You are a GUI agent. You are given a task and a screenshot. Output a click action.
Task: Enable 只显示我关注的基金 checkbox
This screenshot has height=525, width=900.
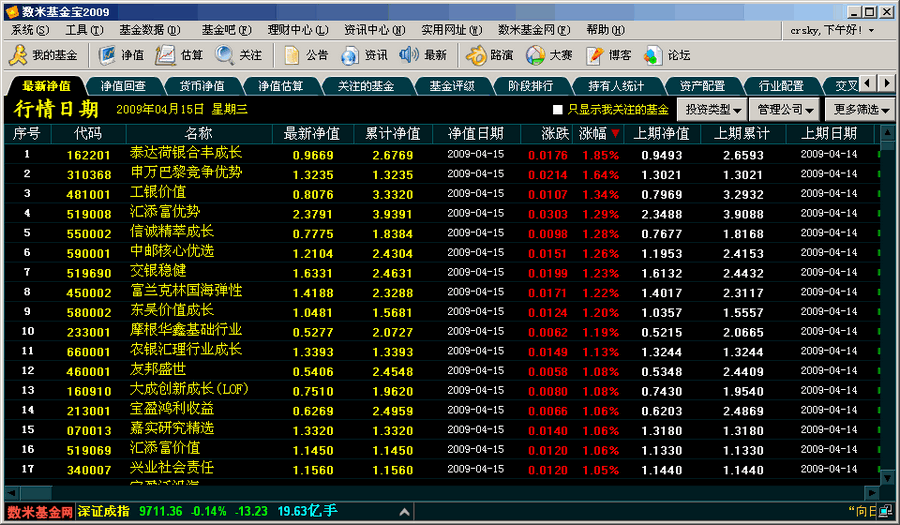pyautogui.click(x=557, y=109)
